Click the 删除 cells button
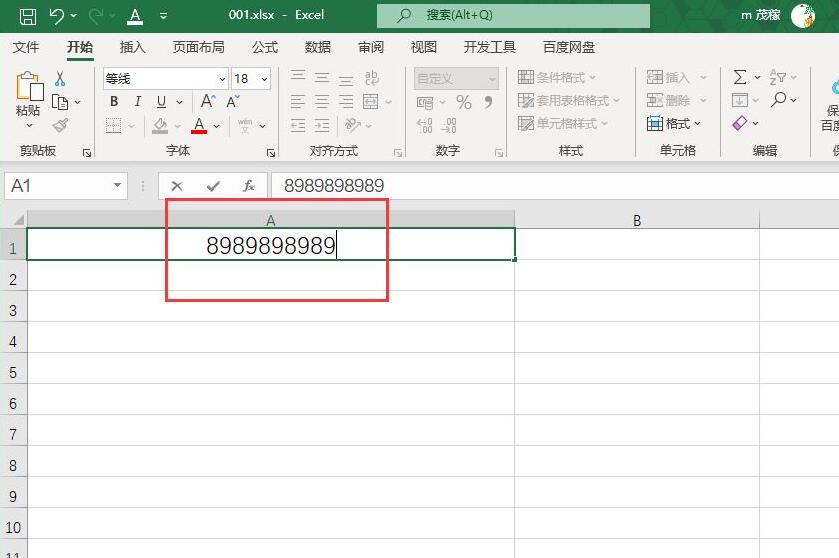839x558 pixels. [x=668, y=101]
